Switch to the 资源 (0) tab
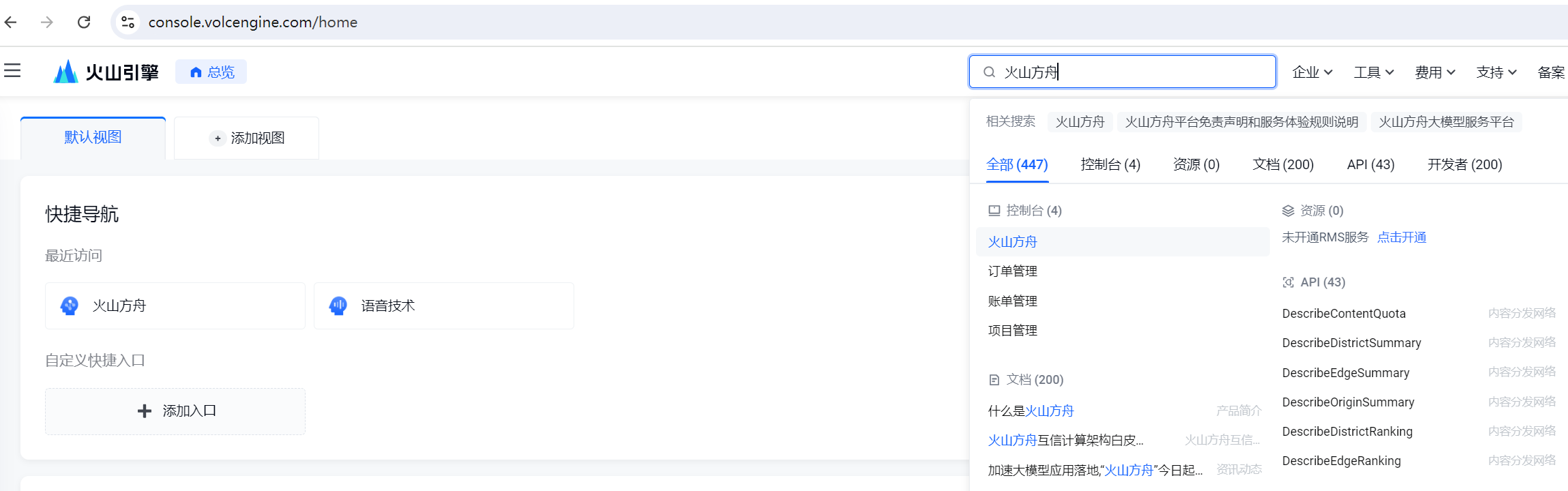 [x=1196, y=164]
